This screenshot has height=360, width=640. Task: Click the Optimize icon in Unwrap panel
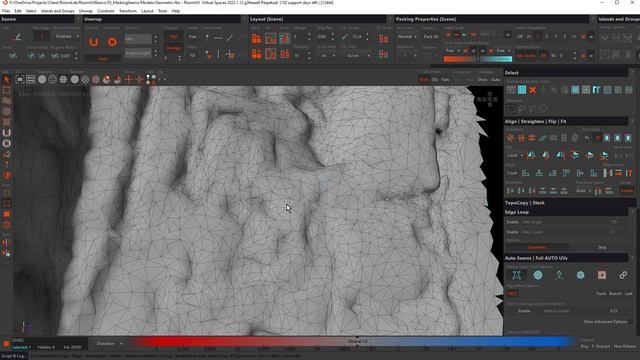tap(112, 42)
